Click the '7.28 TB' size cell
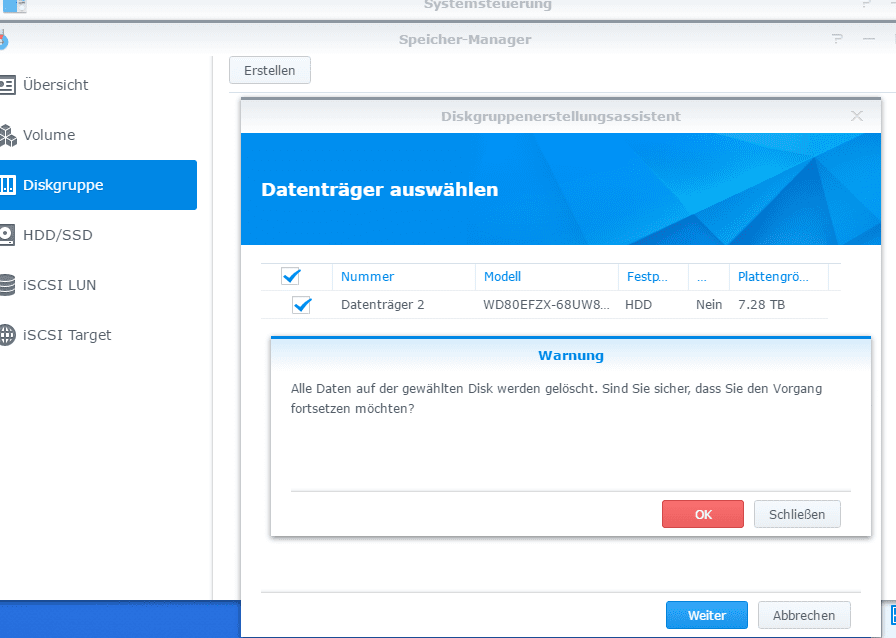 (762, 305)
